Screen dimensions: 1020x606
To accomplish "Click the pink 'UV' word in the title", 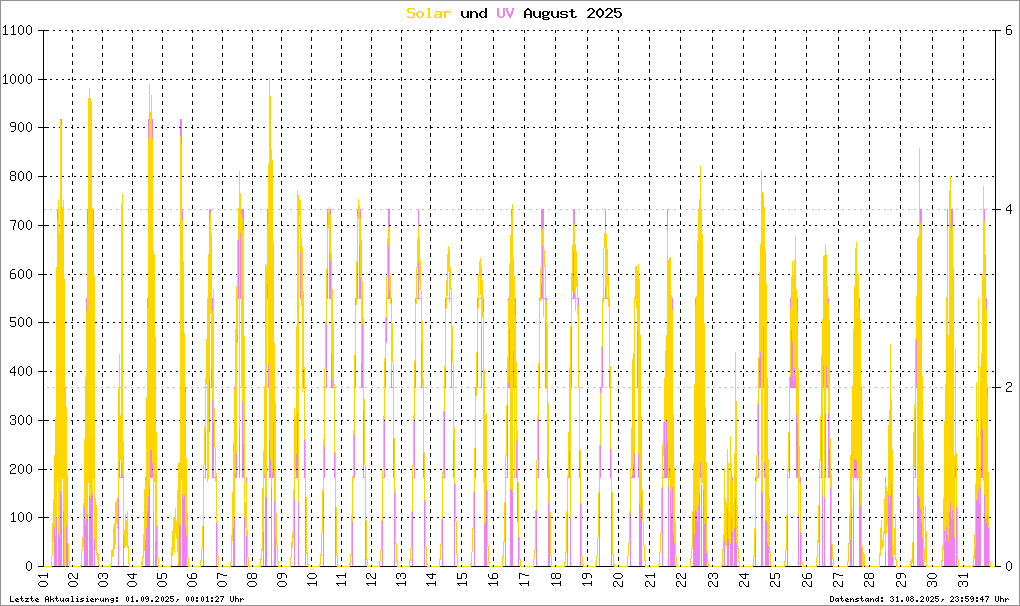I will pos(507,13).
